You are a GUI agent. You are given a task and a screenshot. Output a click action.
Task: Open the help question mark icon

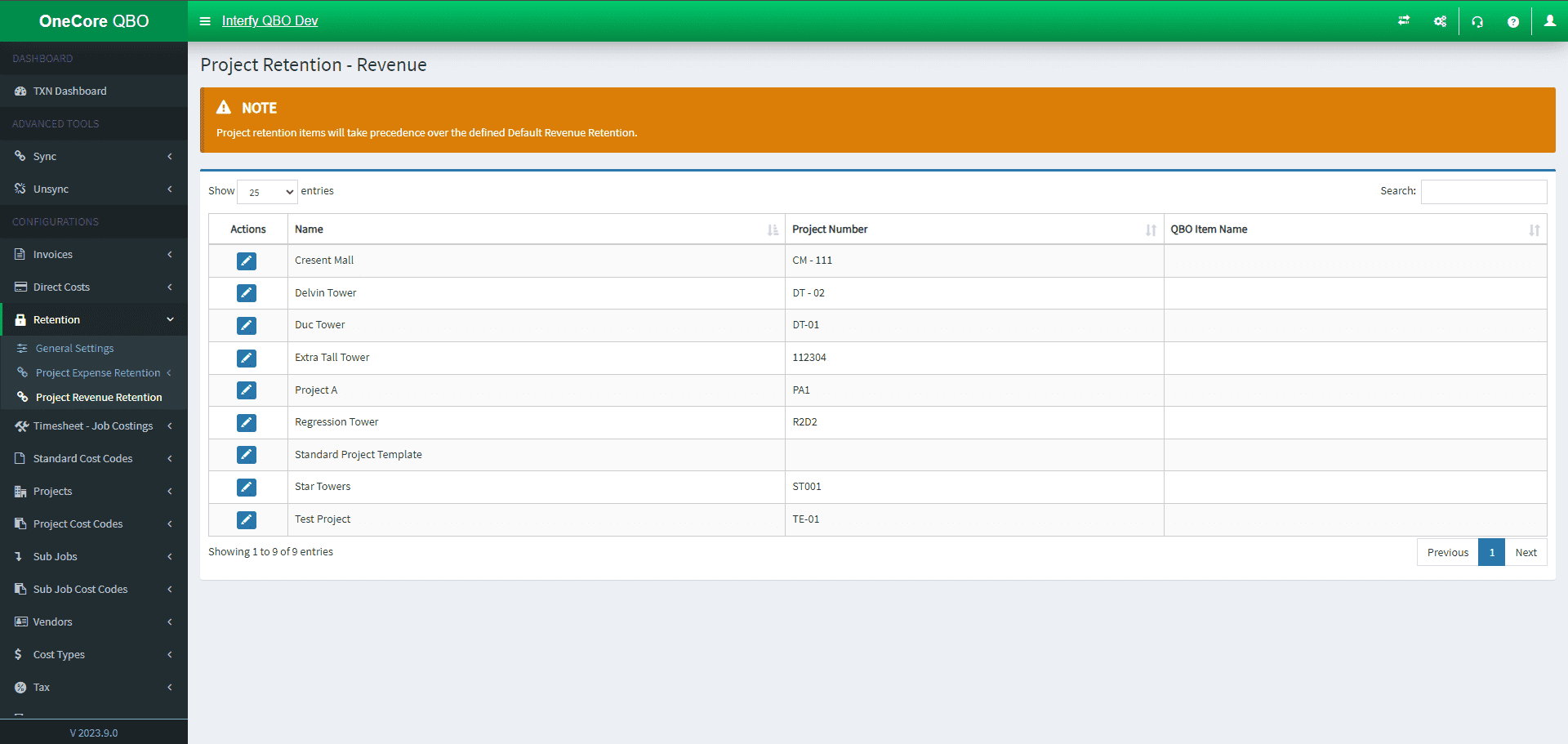click(x=1512, y=22)
